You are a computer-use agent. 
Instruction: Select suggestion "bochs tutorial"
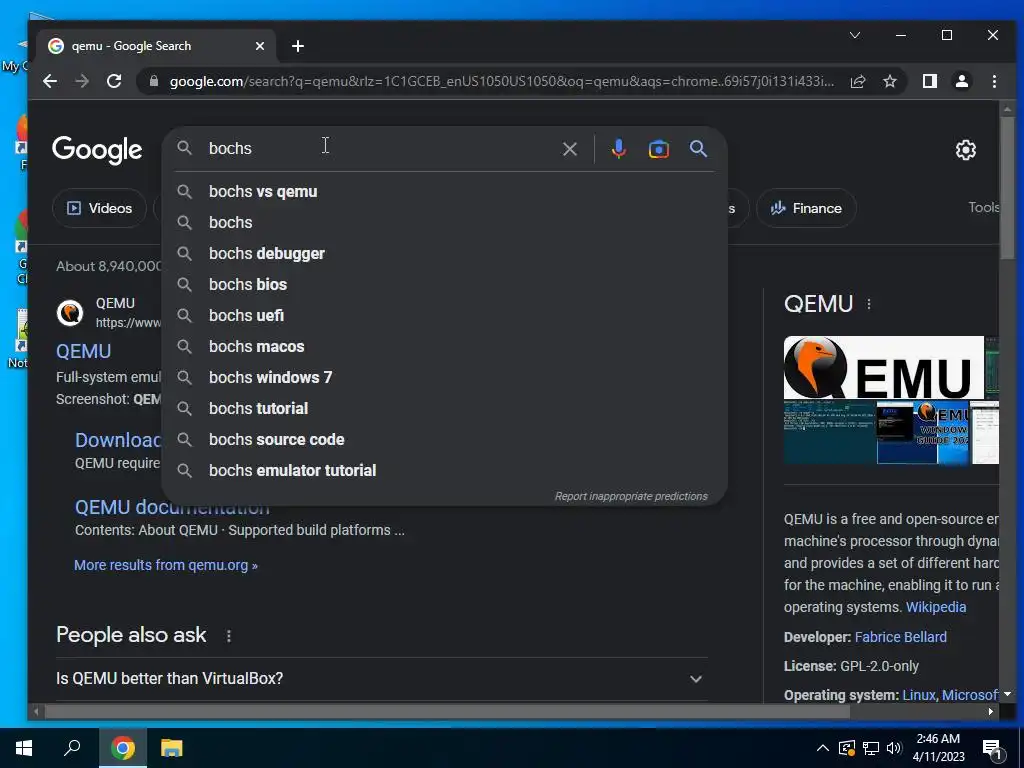pos(444,409)
